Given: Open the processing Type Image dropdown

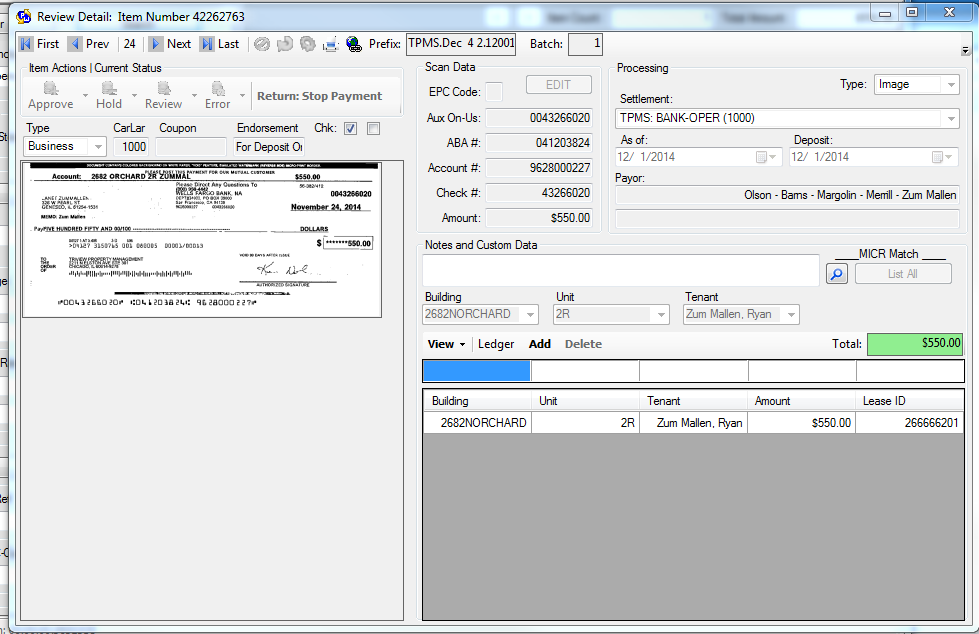Looking at the screenshot, I should (x=950, y=85).
